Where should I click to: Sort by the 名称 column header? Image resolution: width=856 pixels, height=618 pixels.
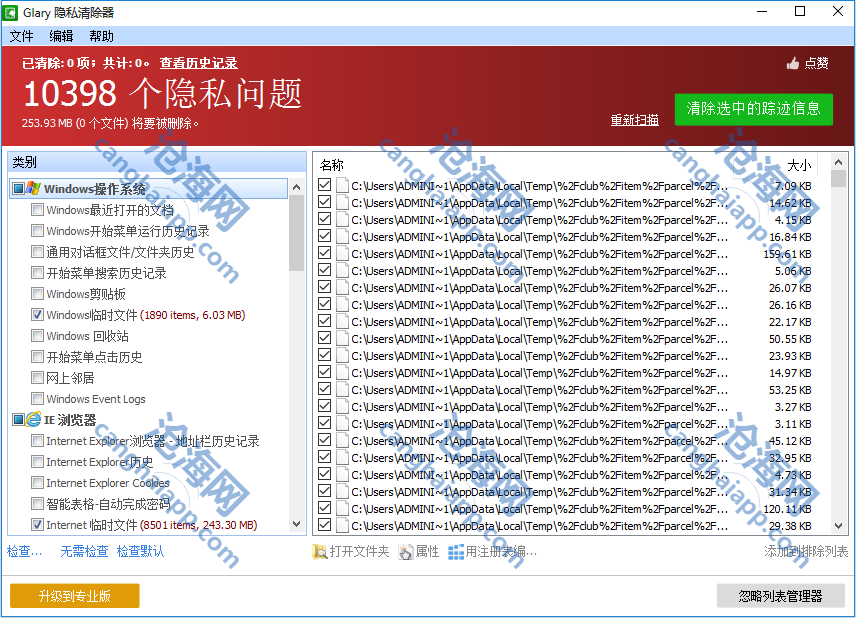[332, 165]
